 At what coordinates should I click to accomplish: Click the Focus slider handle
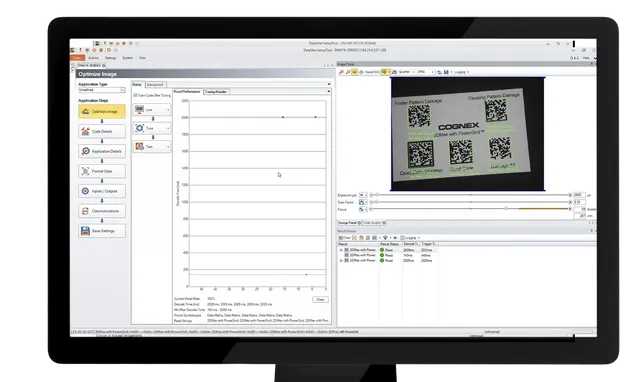506,209
